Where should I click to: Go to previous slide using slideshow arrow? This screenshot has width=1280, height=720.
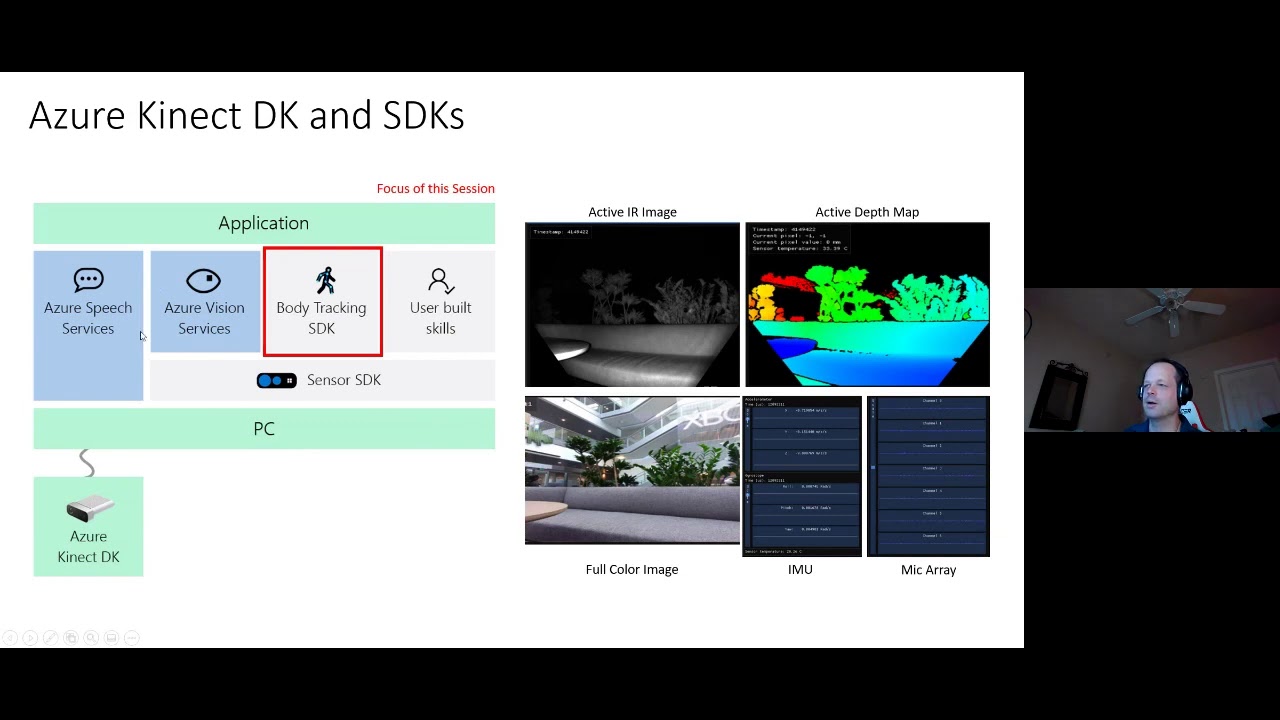10,638
